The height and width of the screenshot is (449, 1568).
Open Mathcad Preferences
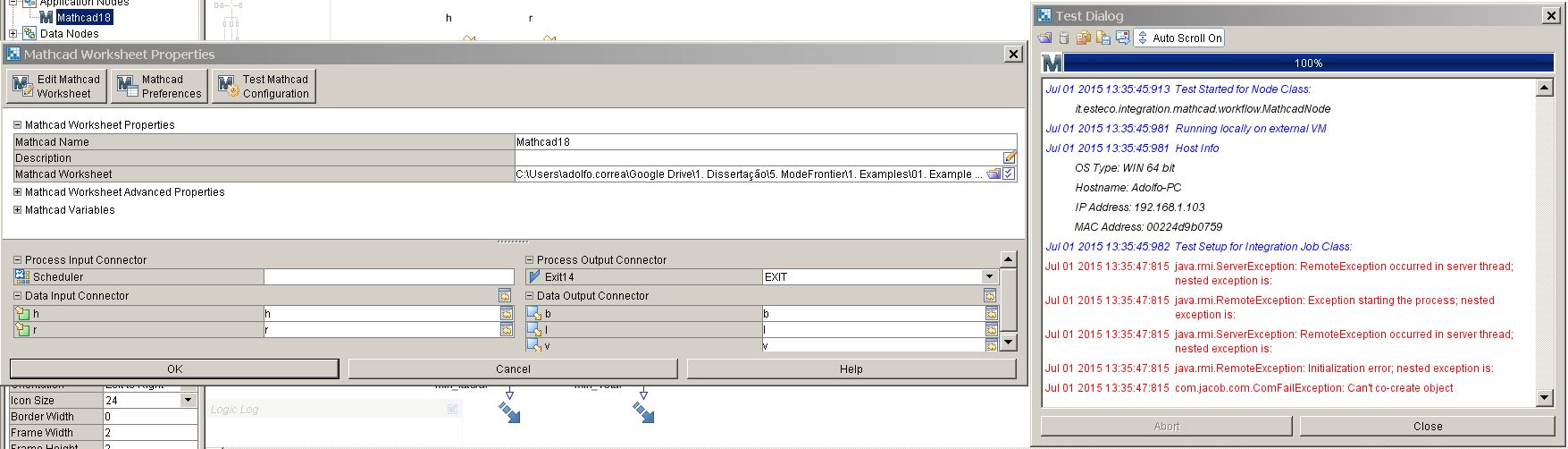[x=159, y=86]
